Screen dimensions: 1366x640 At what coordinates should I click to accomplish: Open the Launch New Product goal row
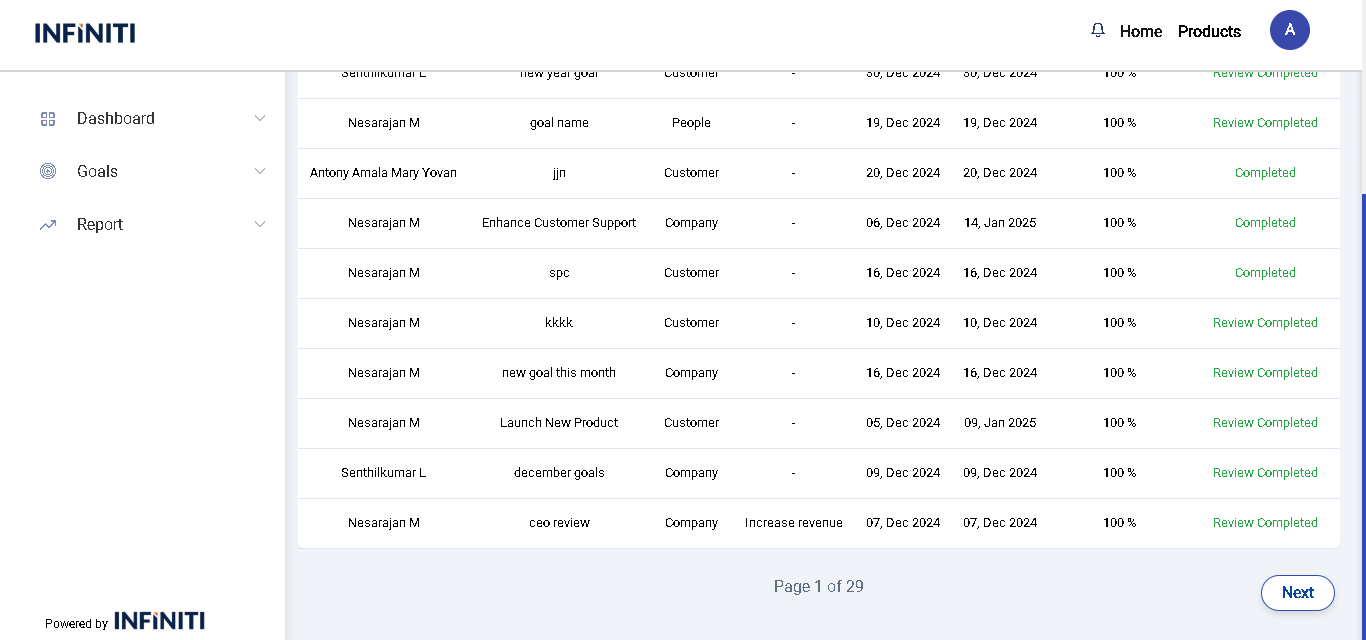pos(559,423)
